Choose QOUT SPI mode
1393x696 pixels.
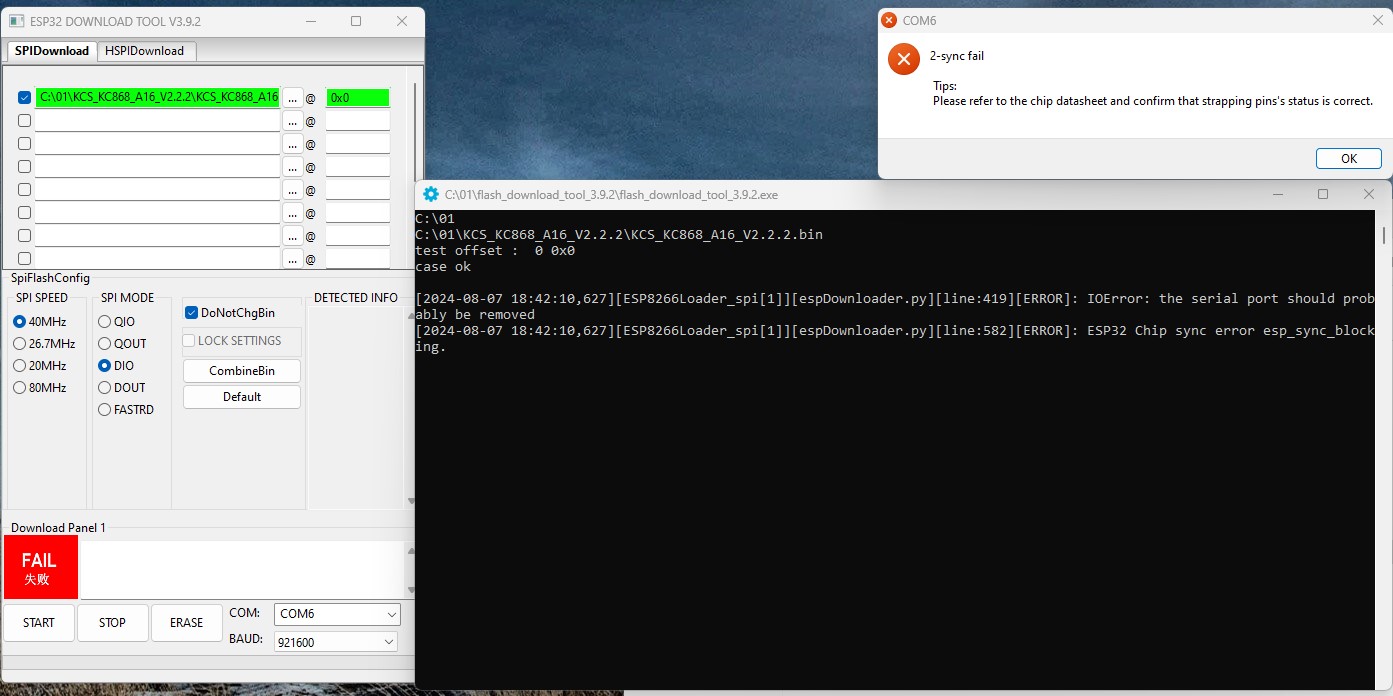(122, 344)
